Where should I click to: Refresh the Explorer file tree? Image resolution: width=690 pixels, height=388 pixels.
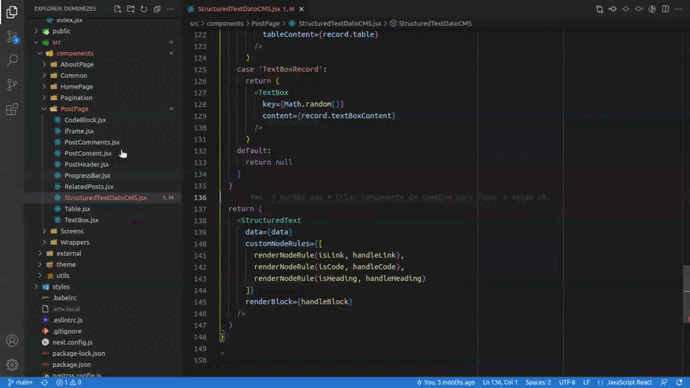(x=144, y=9)
